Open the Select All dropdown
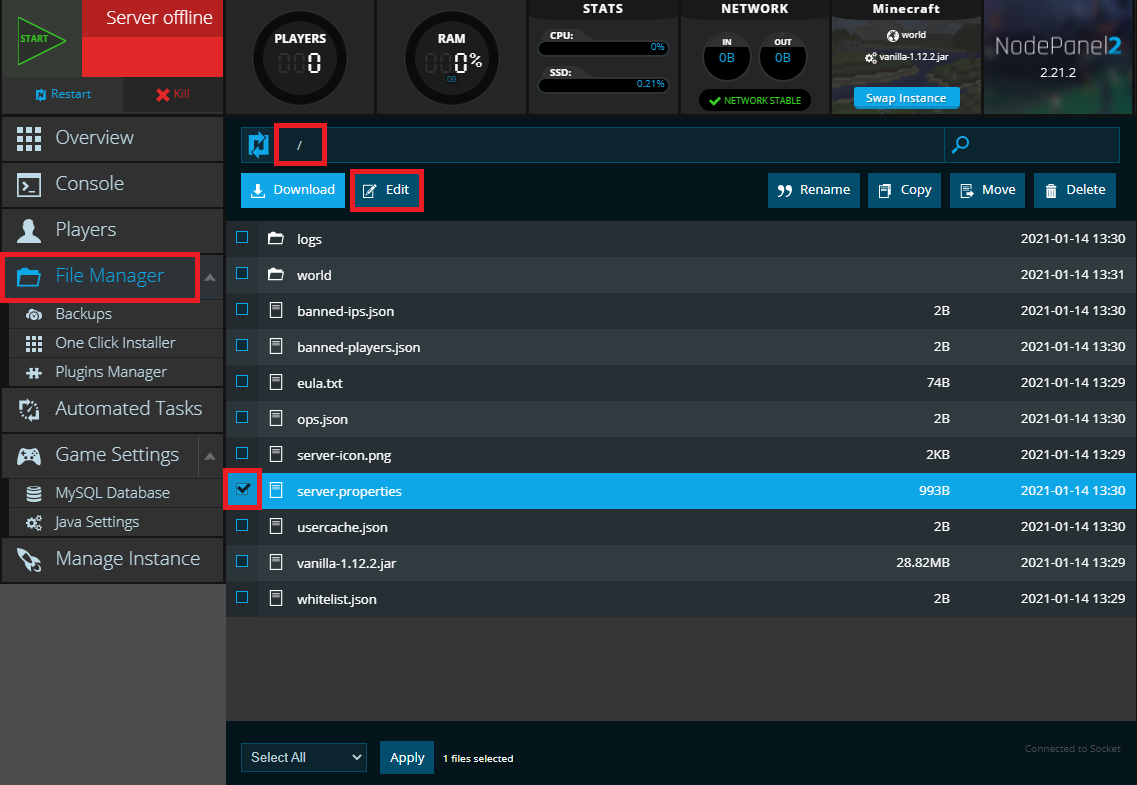Image resolution: width=1137 pixels, height=785 pixels. click(304, 758)
